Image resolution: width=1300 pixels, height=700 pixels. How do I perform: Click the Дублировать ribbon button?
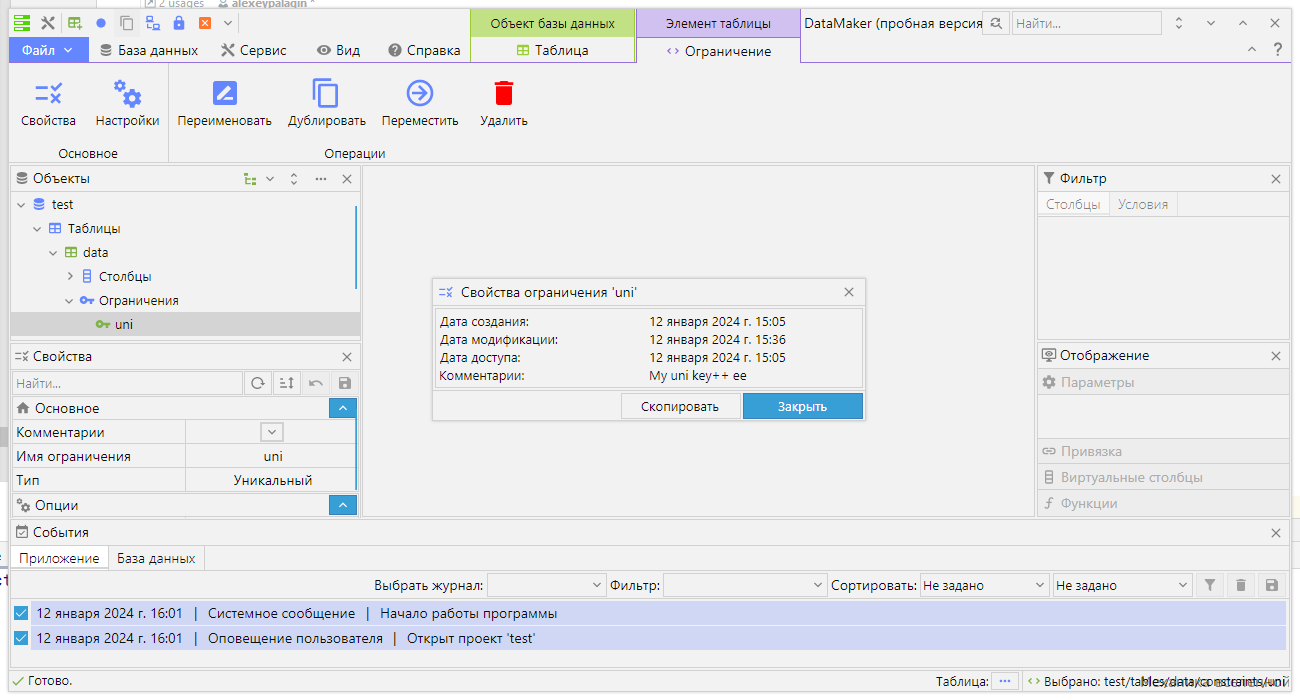click(x=327, y=104)
